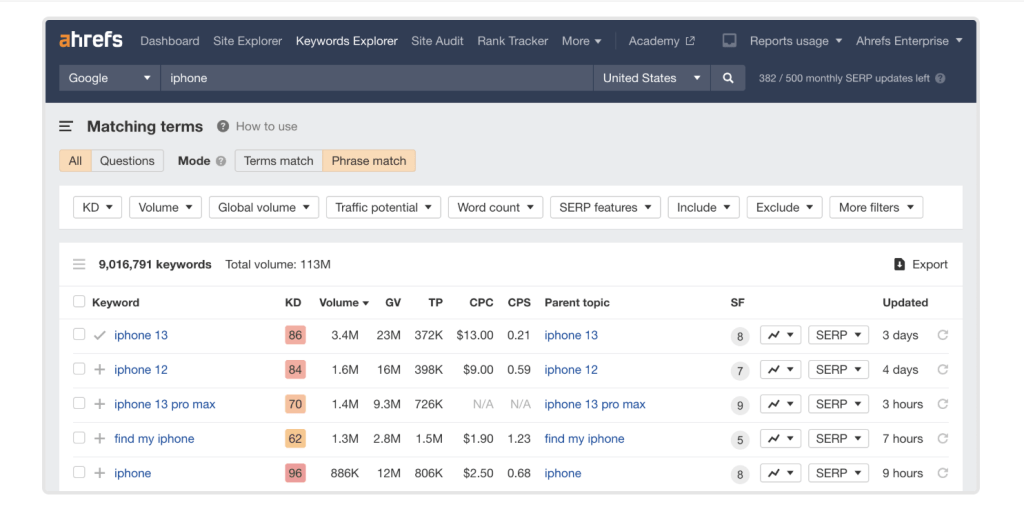Check the iphone row checkbox
The width and height of the screenshot is (1024, 509).
79,472
